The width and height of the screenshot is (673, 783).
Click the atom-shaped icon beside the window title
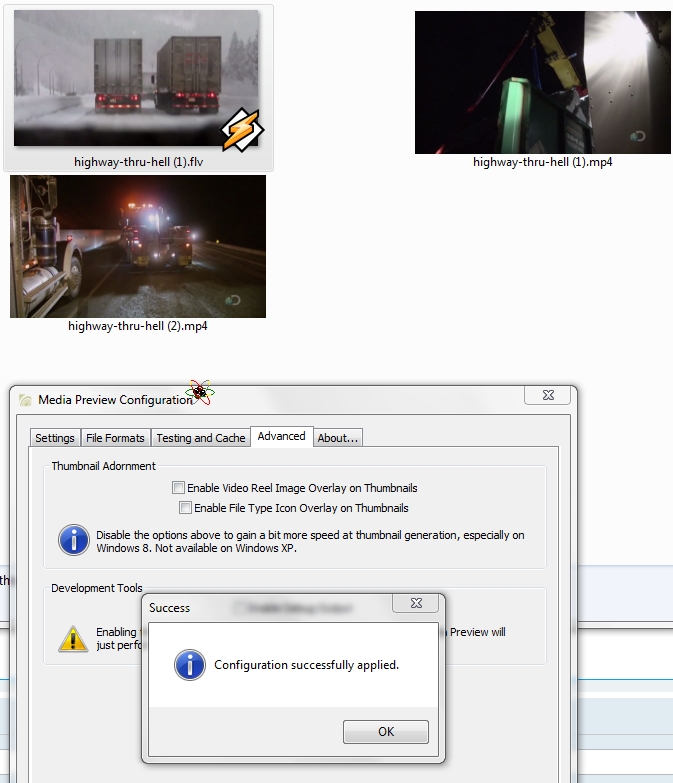[201, 391]
